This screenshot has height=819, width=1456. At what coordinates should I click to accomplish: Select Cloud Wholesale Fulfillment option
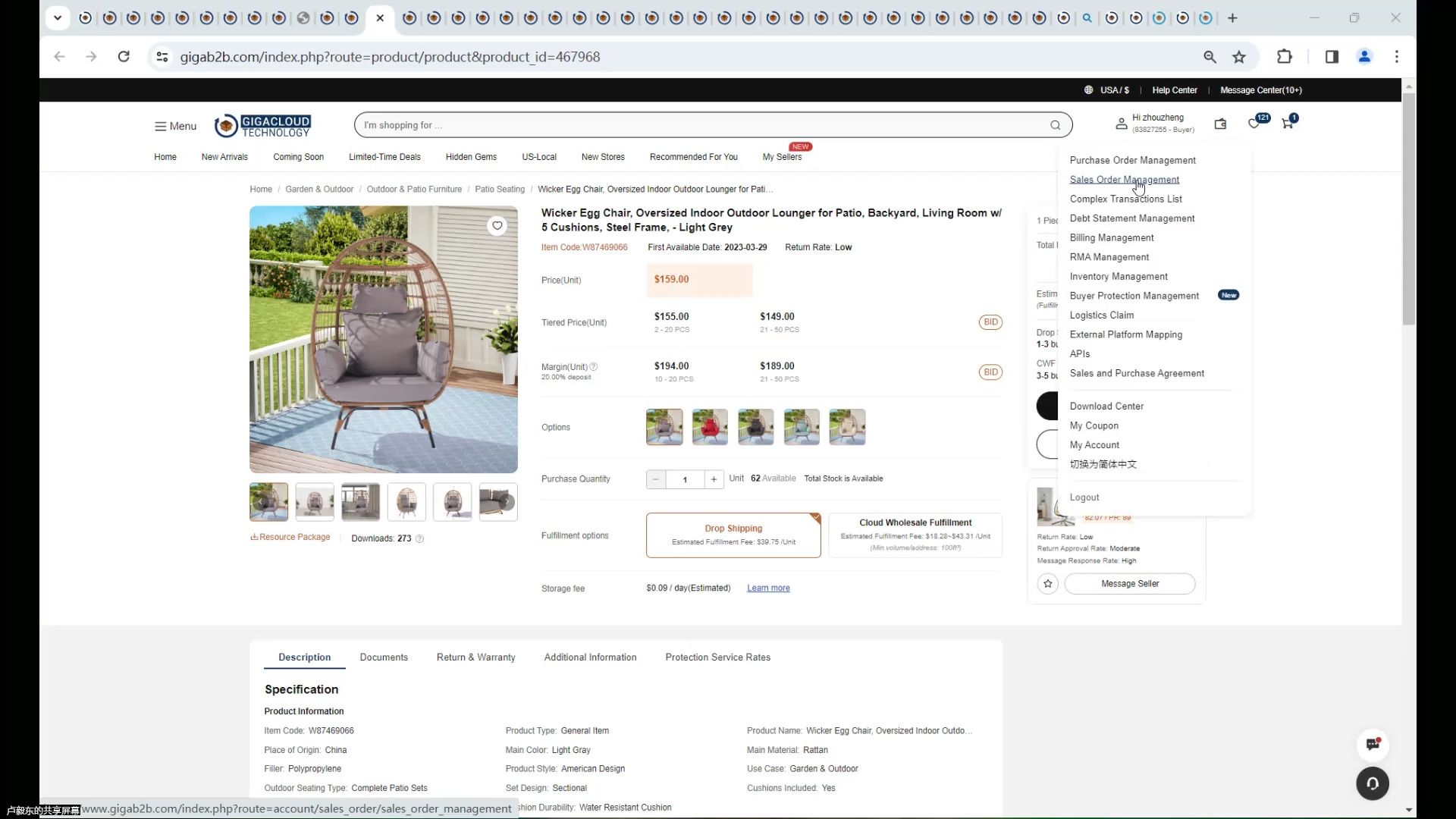point(915,535)
